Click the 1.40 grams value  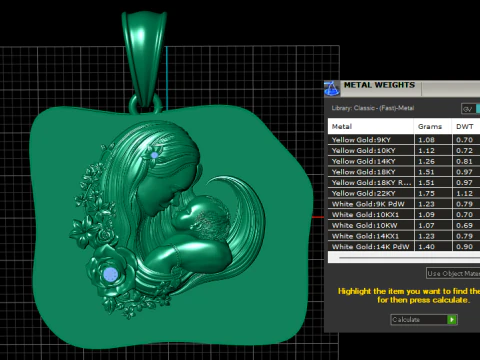426,246
